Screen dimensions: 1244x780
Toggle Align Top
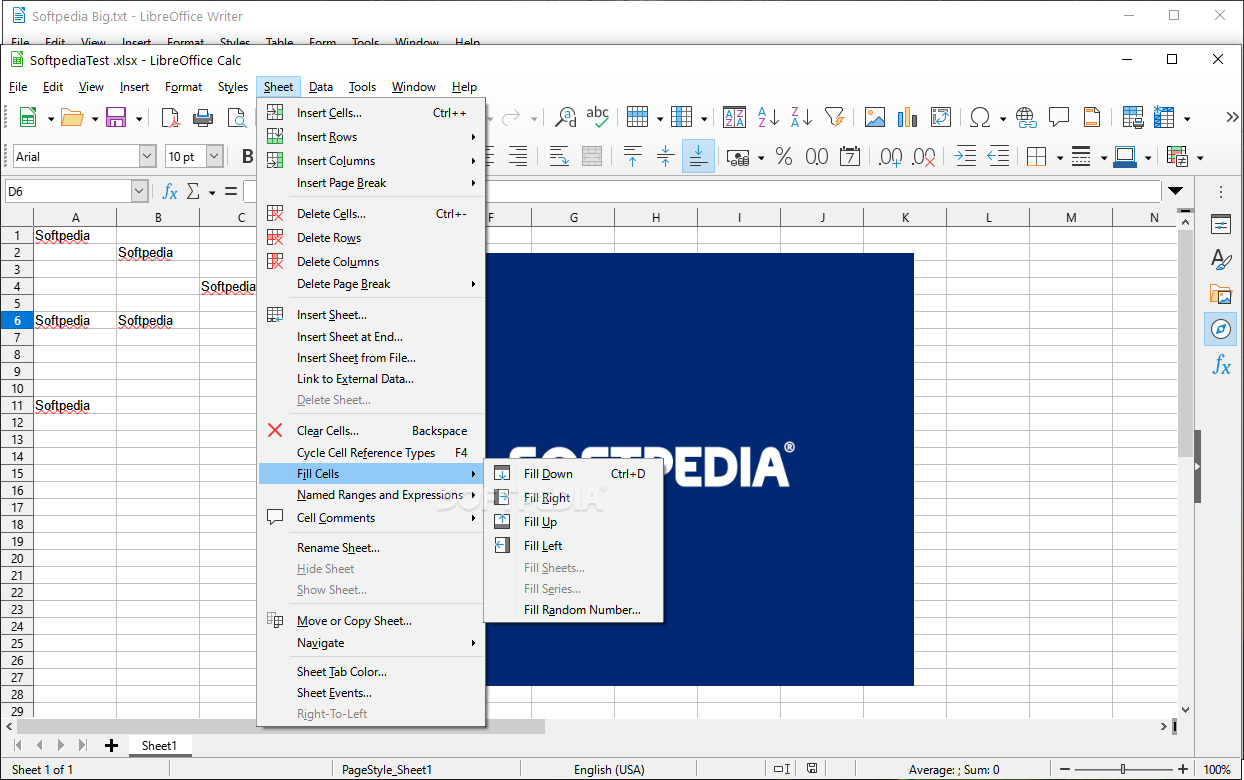[632, 157]
